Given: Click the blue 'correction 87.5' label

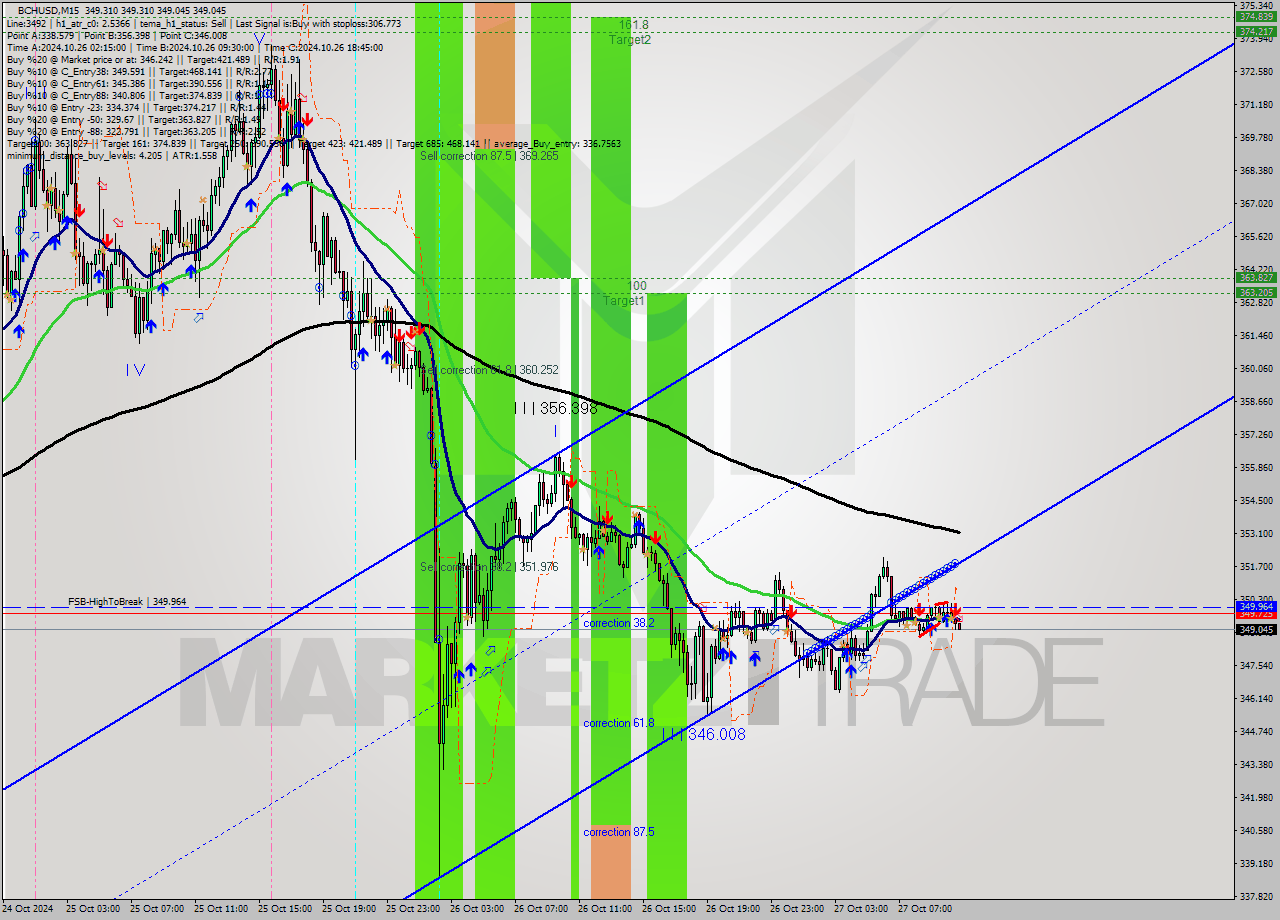Looking at the screenshot, I should (x=619, y=832).
